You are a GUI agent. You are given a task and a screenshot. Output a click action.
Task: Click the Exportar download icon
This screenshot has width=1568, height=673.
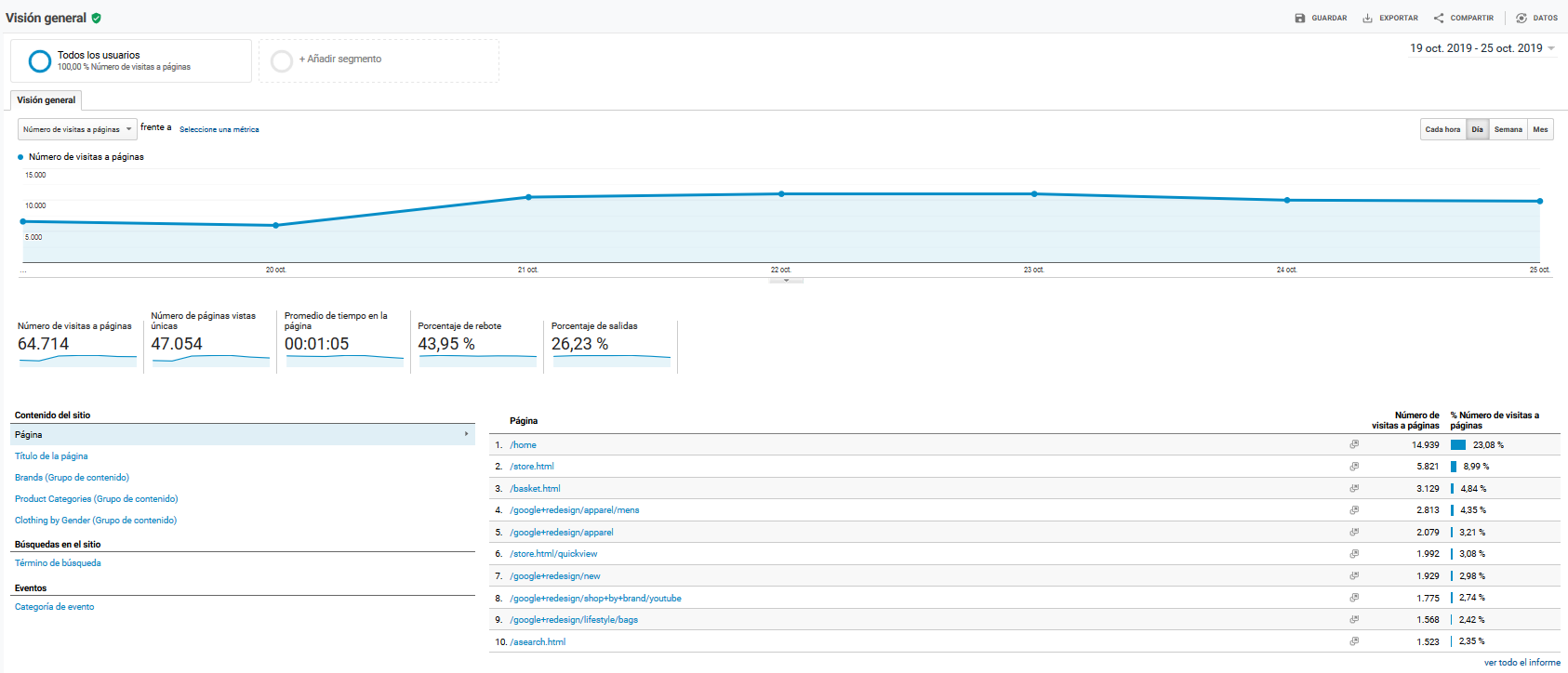(x=1367, y=18)
